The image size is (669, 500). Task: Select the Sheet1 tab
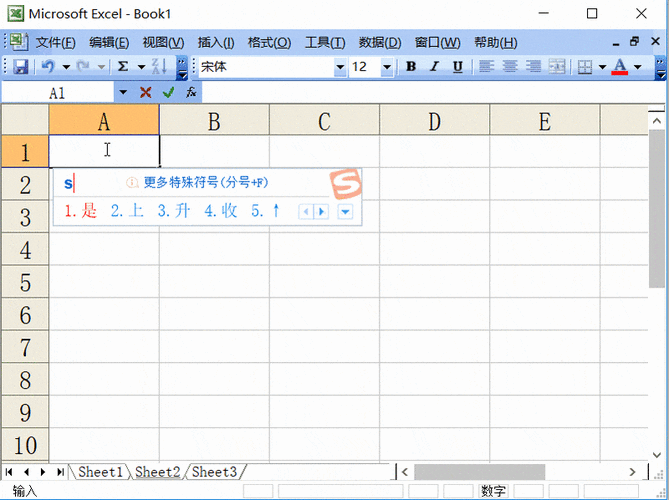click(x=100, y=472)
